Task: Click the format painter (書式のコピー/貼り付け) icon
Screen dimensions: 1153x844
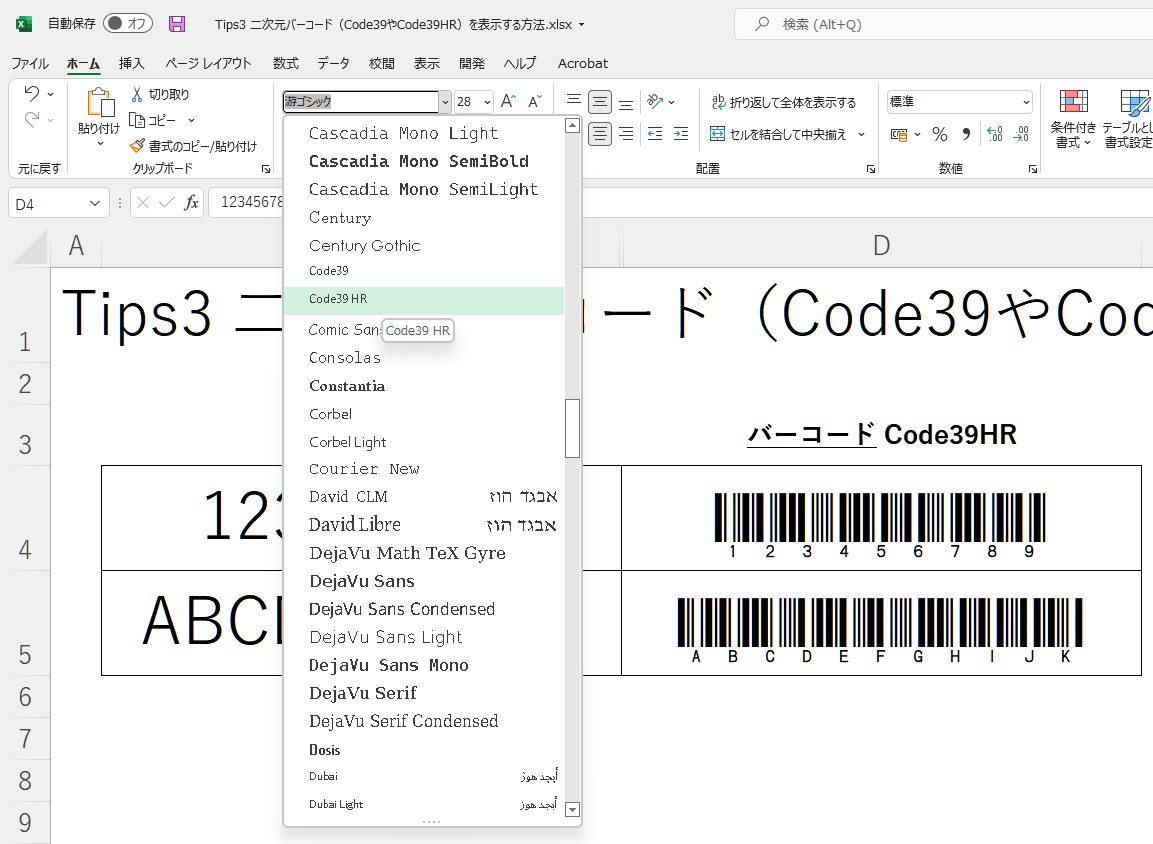Action: (138, 146)
